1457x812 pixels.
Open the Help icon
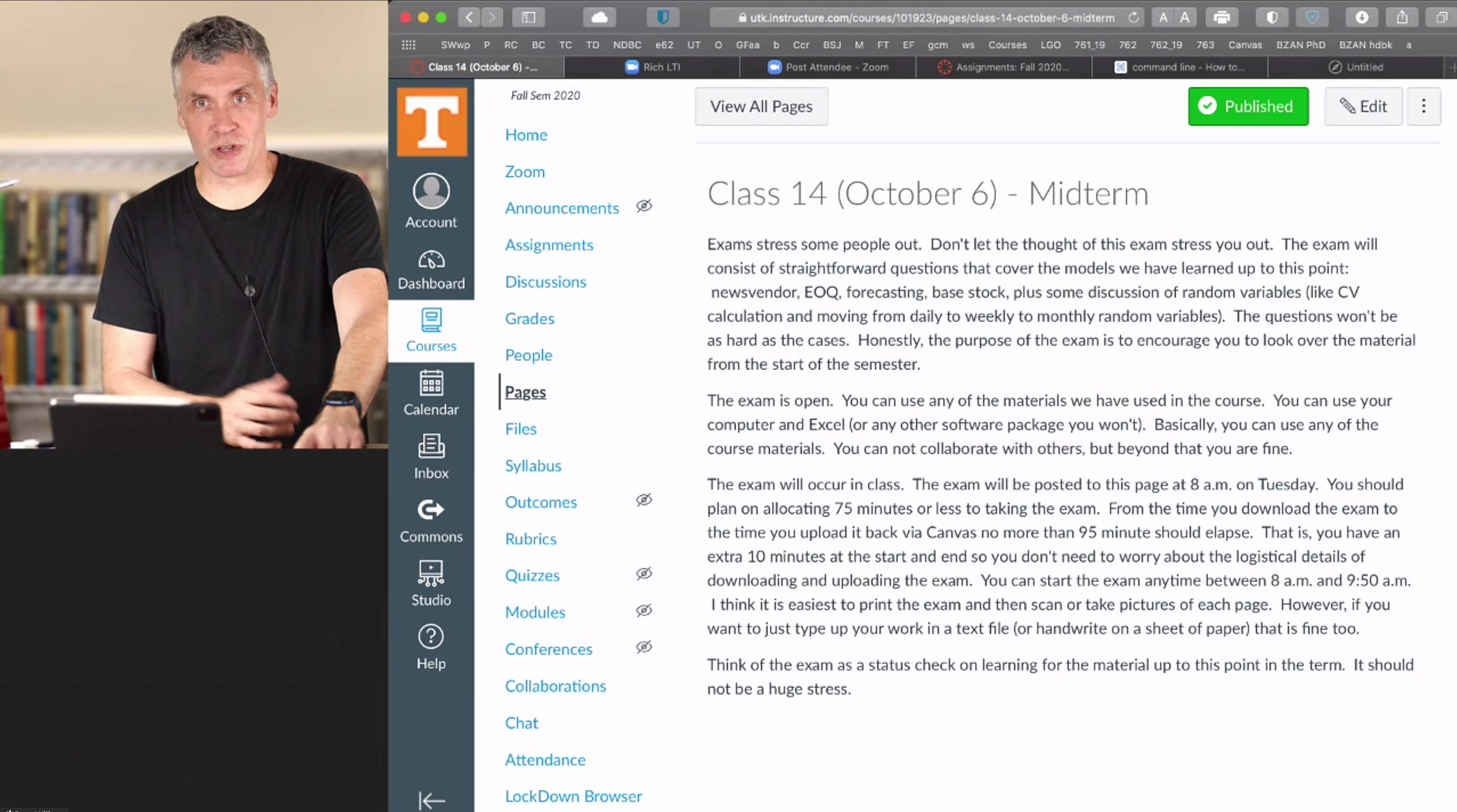tap(430, 646)
